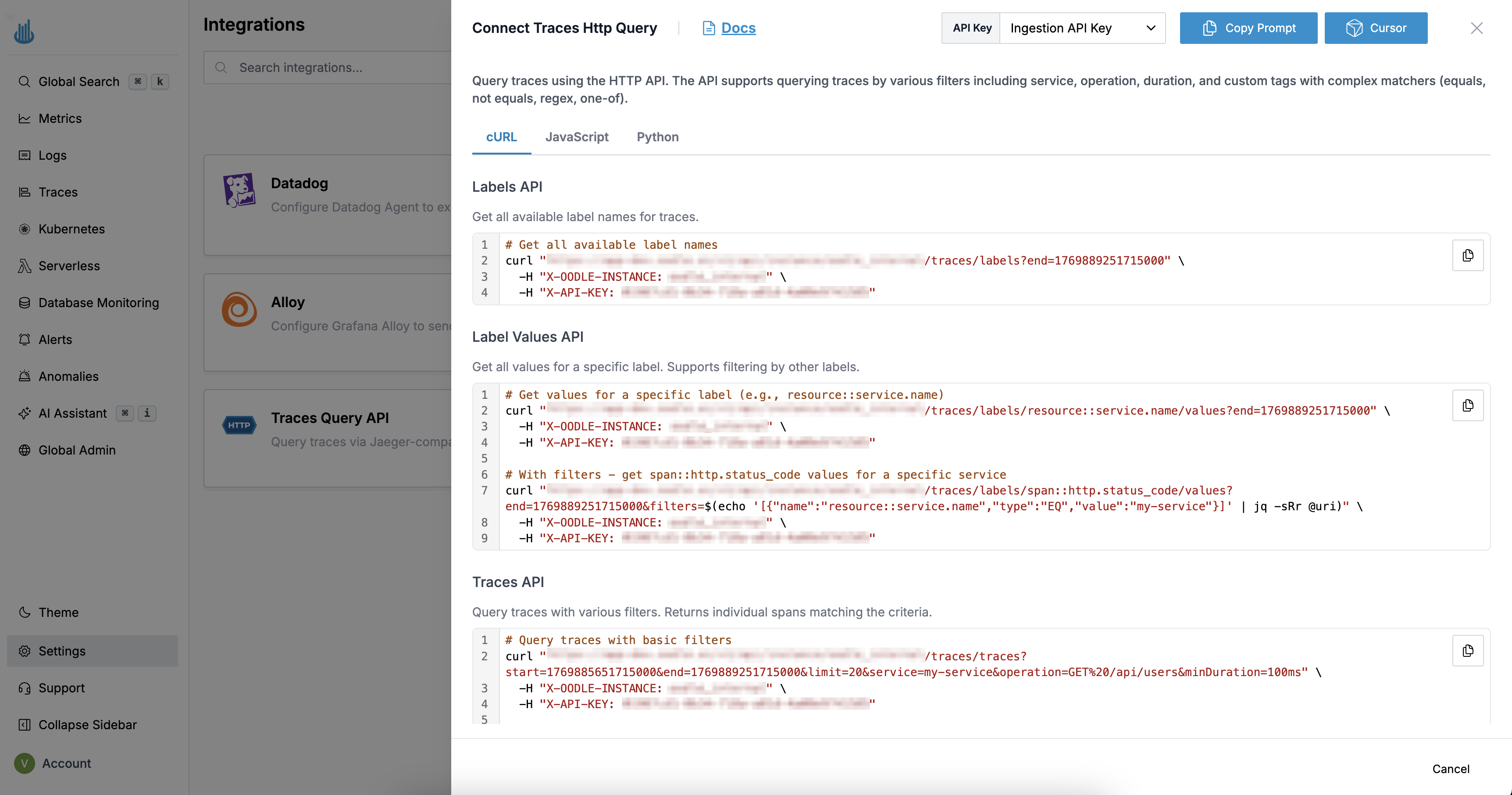Open Metrics from the sidebar
The height and width of the screenshot is (795, 1512).
tap(59, 118)
